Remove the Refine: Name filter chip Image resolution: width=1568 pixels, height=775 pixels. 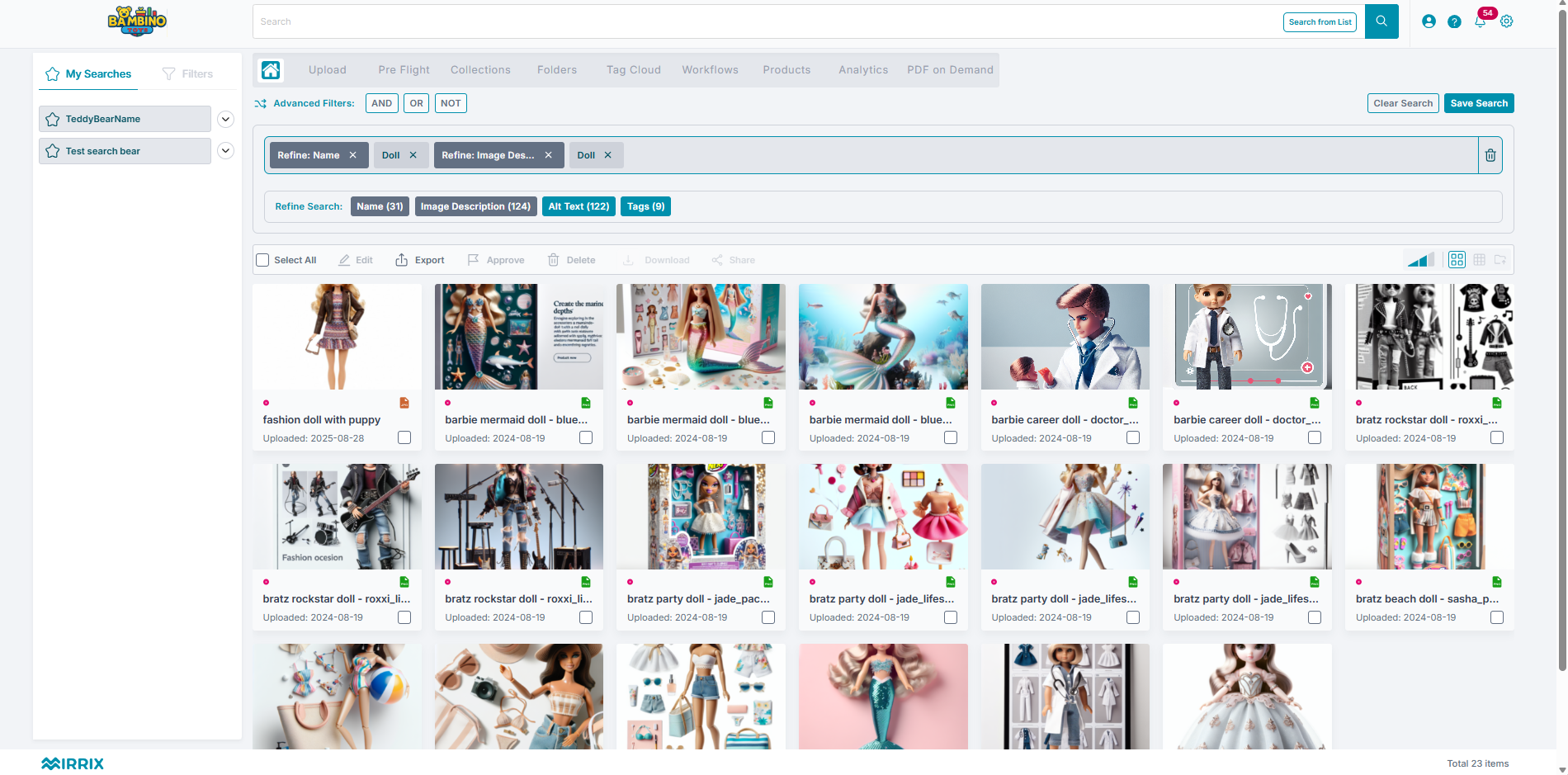tap(353, 155)
